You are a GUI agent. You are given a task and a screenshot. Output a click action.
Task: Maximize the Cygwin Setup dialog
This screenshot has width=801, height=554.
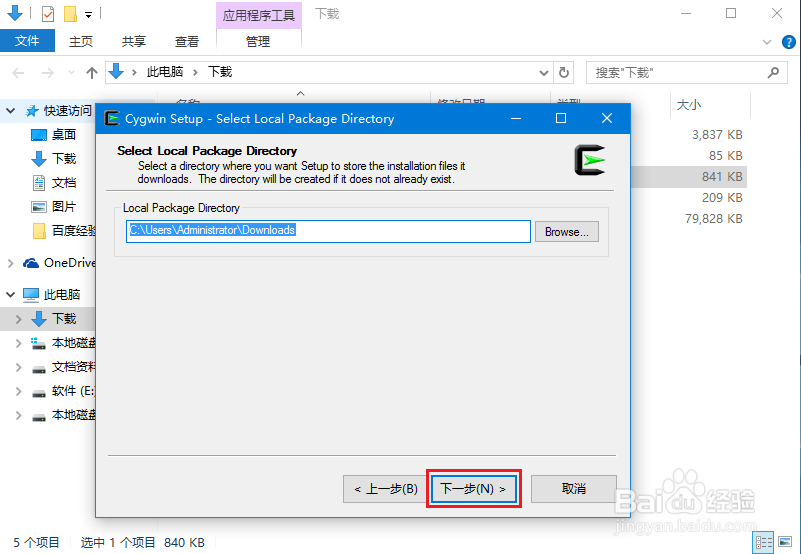(561, 119)
